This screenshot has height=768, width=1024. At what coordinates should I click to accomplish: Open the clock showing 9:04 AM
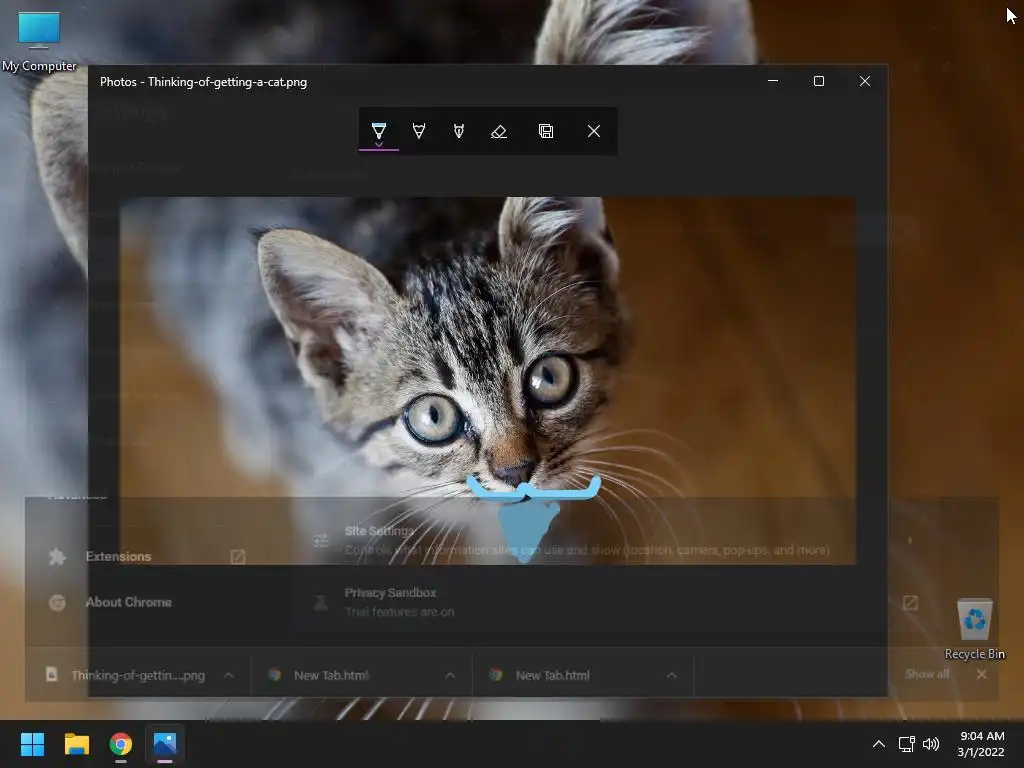(981, 744)
